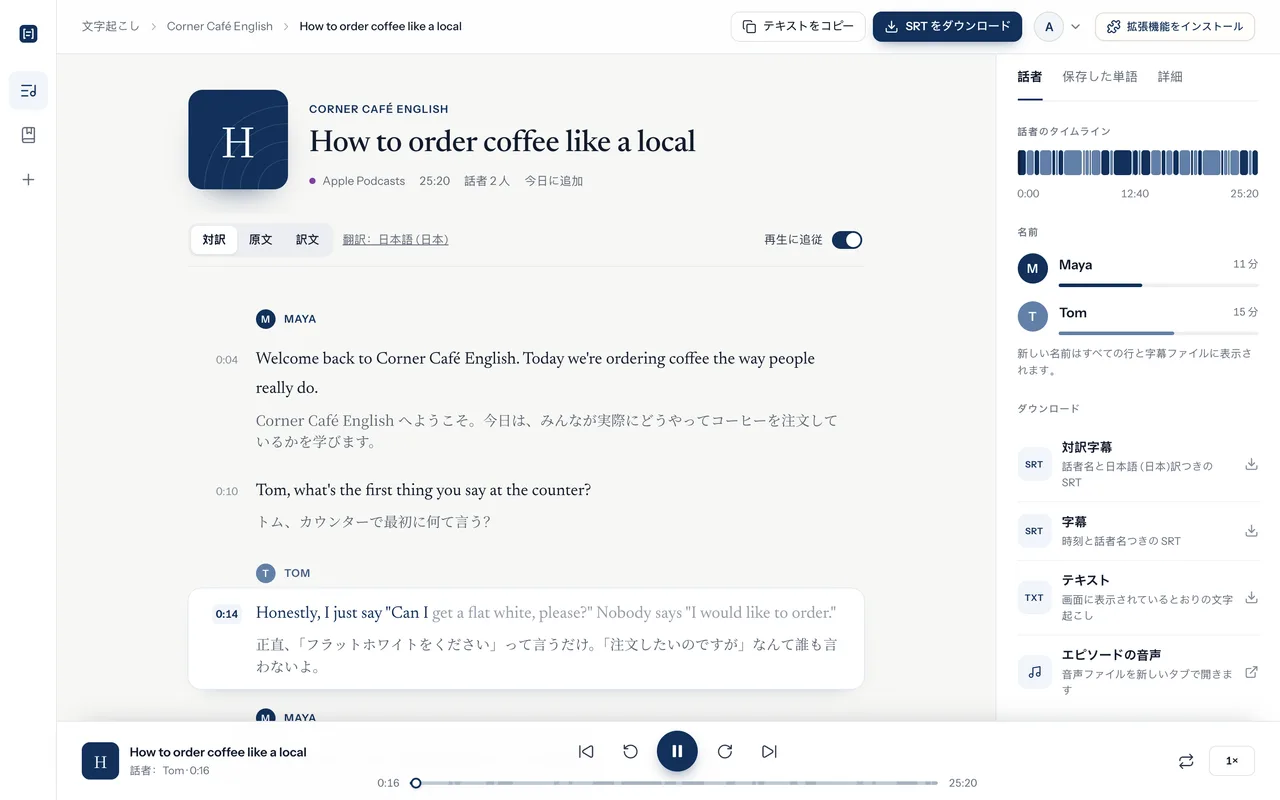Viewport: 1280px width, 800px height.
Task: Open the account menu next to avatar A
Action: [1075, 27]
